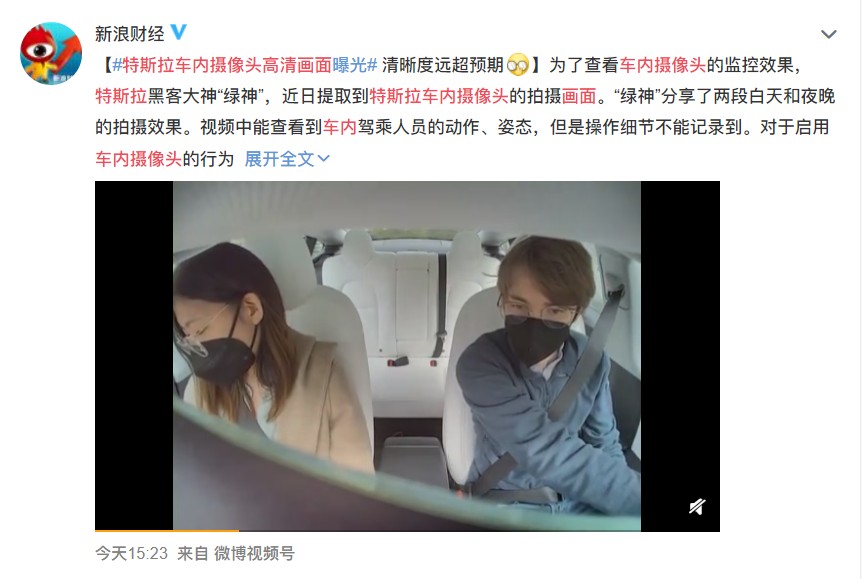Open the 新浪财经 username link
The image size is (862, 579).
tap(129, 34)
